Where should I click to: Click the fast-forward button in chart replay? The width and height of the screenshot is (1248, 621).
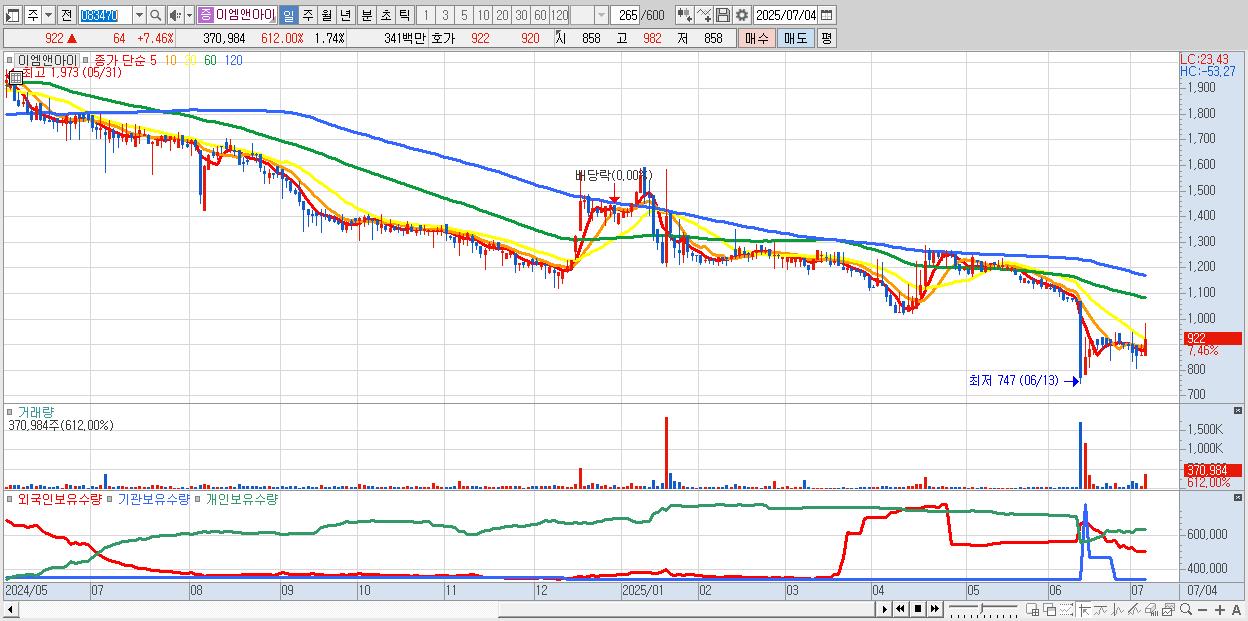(x=934, y=609)
